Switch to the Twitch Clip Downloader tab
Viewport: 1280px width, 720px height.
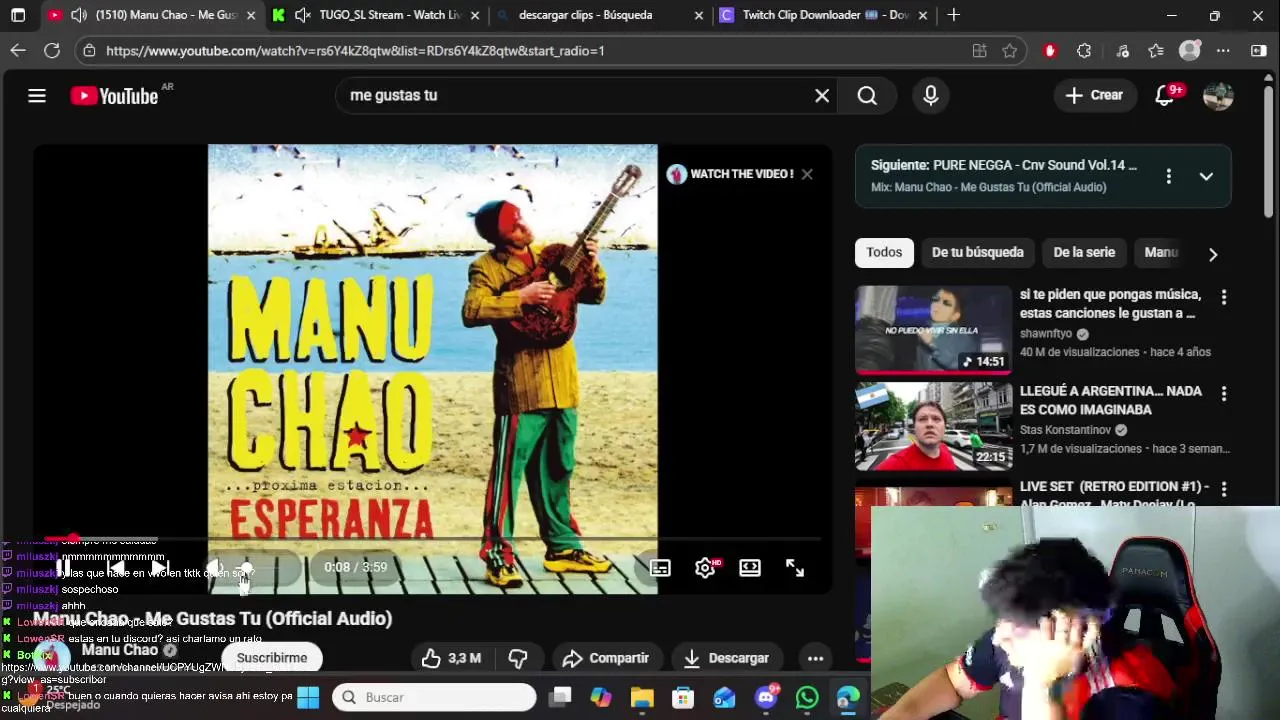point(825,15)
